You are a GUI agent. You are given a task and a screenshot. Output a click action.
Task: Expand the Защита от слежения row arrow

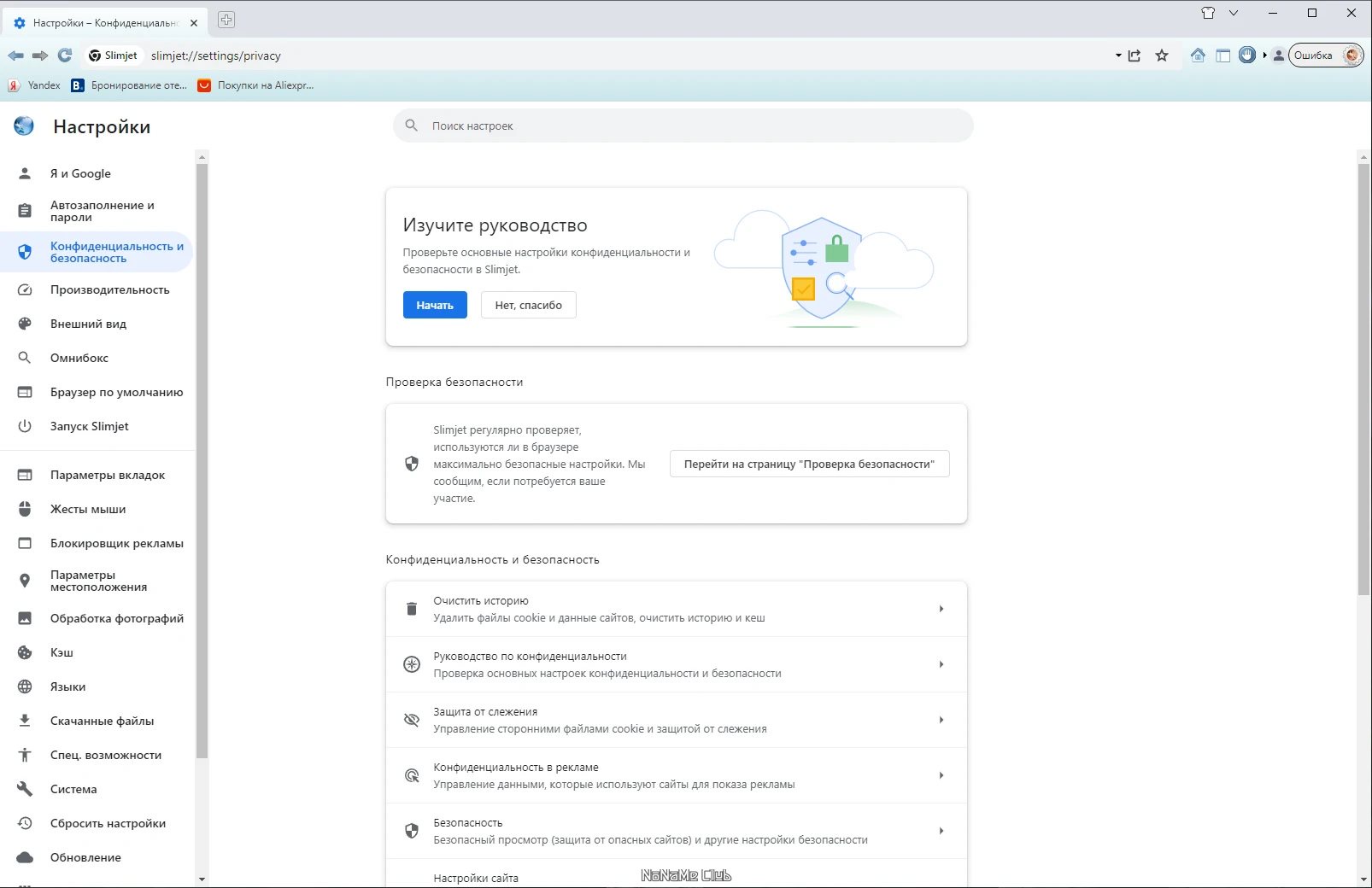click(941, 720)
